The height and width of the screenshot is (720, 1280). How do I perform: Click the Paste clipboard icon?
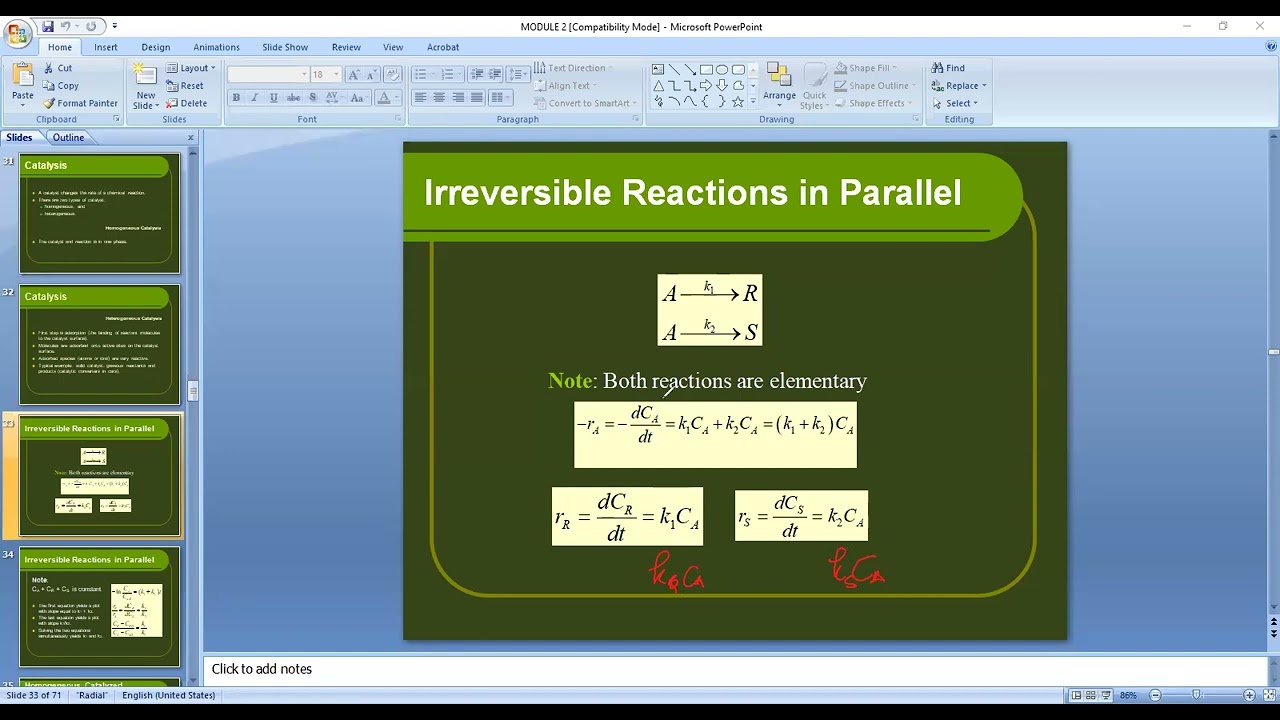click(22, 76)
